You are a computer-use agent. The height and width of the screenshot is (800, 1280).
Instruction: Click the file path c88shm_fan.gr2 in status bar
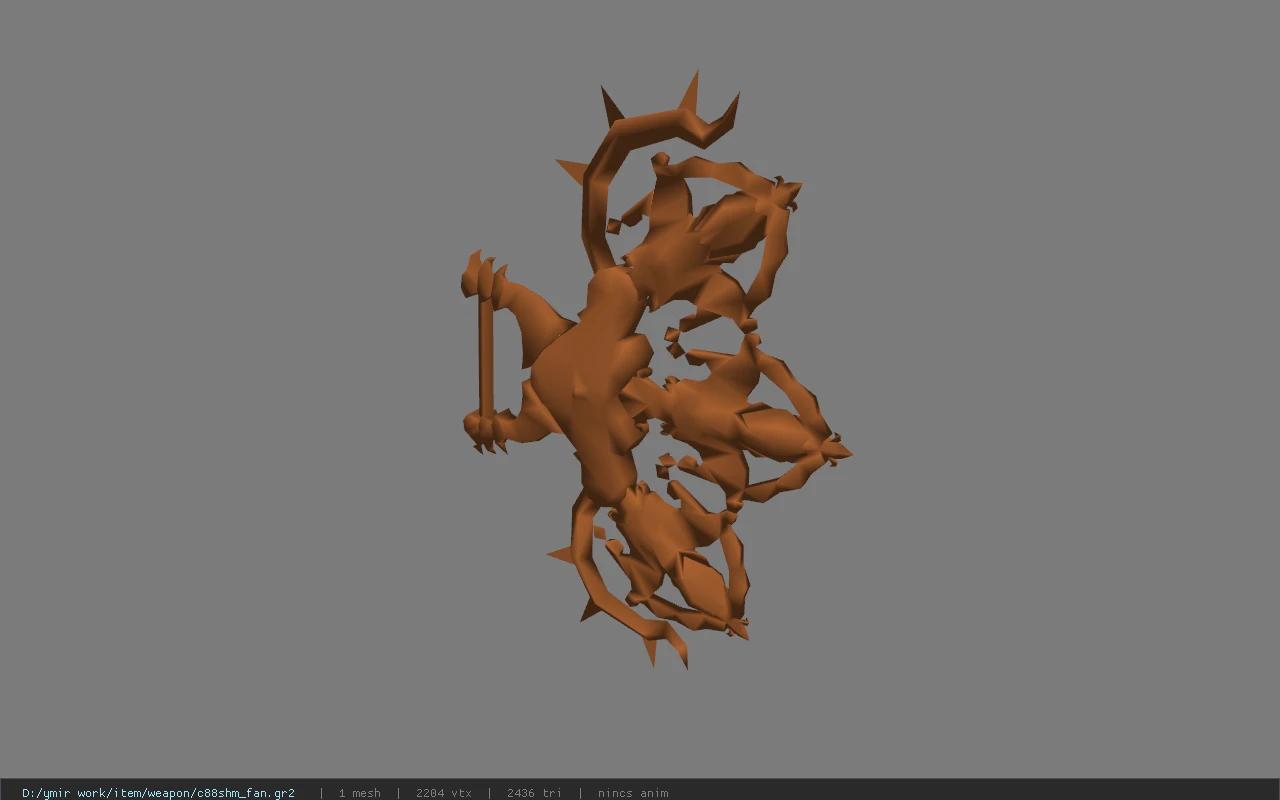point(158,793)
